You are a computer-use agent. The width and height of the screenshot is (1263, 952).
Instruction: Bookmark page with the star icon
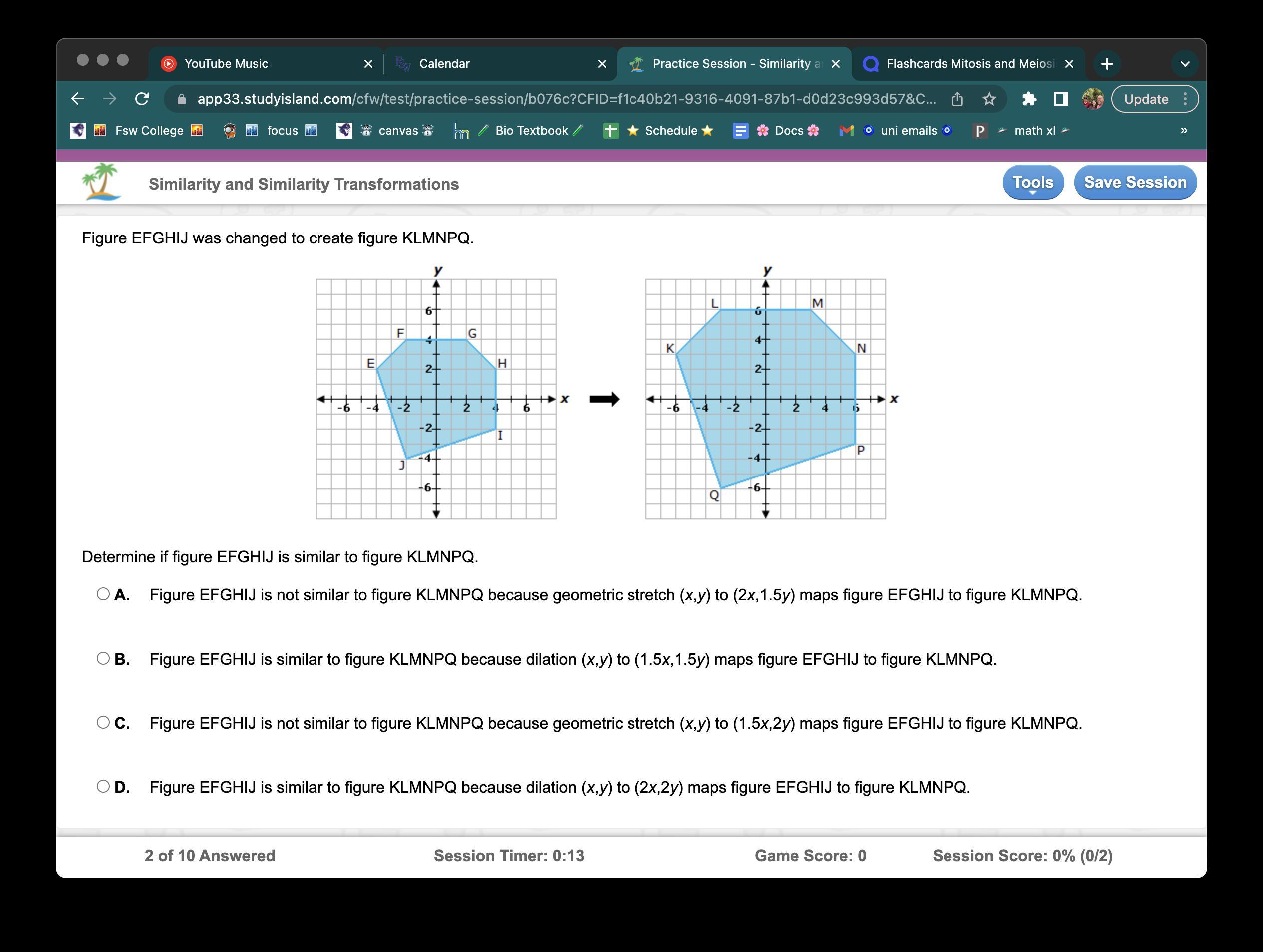(989, 99)
